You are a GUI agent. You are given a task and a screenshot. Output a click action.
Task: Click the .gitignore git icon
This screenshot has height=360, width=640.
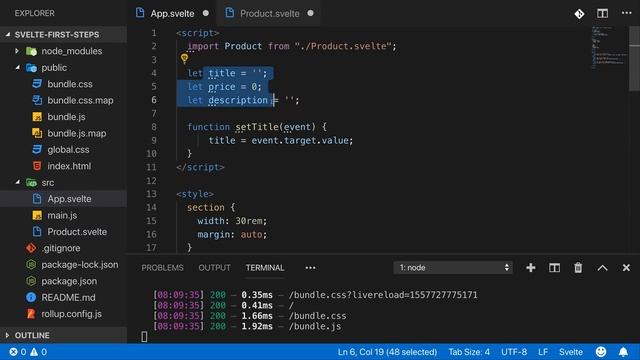[31, 248]
